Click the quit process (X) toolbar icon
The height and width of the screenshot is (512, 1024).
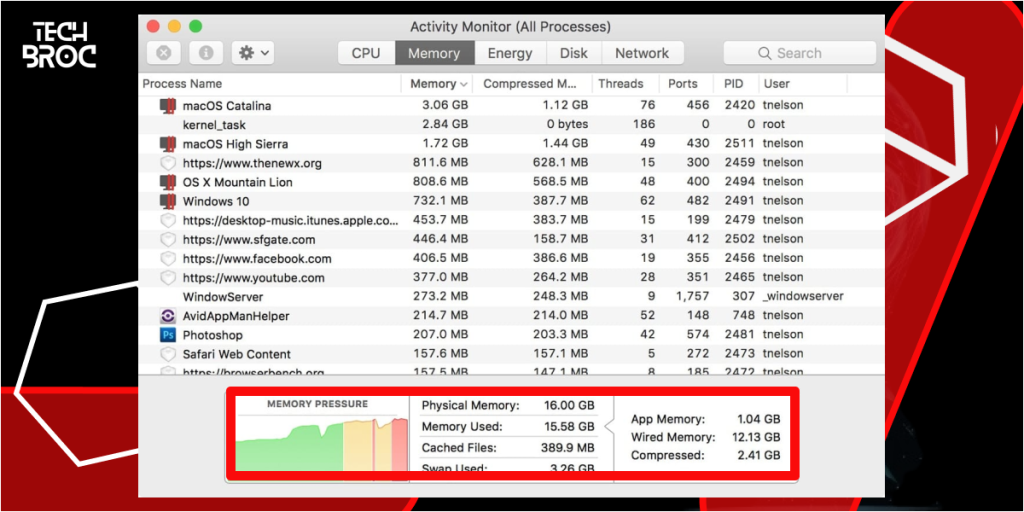click(x=164, y=54)
